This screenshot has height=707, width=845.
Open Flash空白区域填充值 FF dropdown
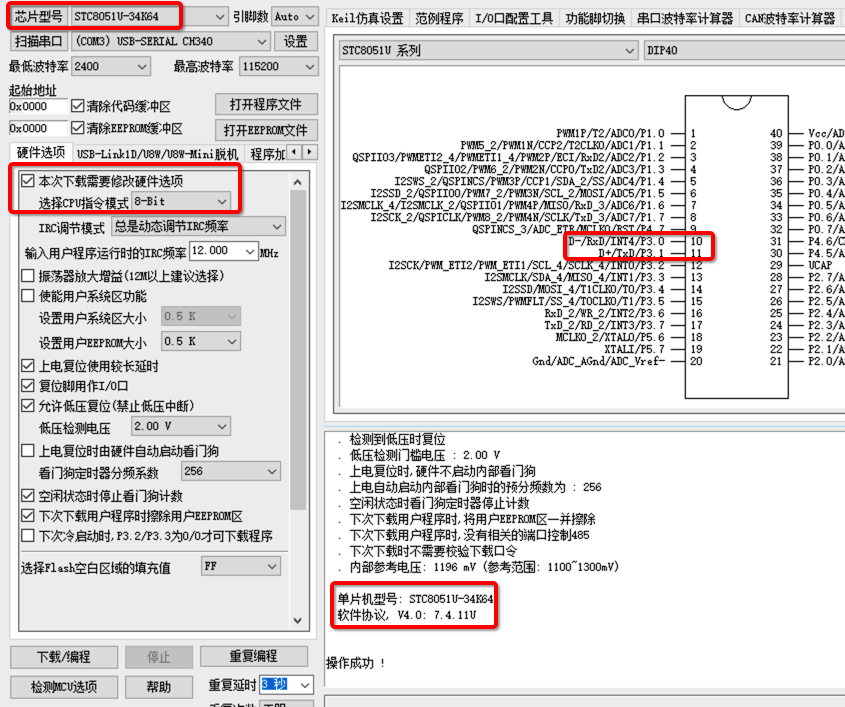pyautogui.click(x=241, y=566)
